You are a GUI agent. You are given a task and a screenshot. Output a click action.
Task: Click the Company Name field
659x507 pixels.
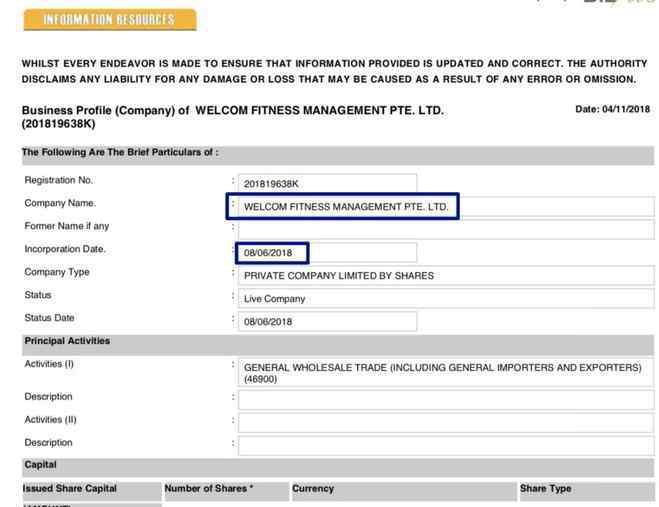(x=446, y=207)
